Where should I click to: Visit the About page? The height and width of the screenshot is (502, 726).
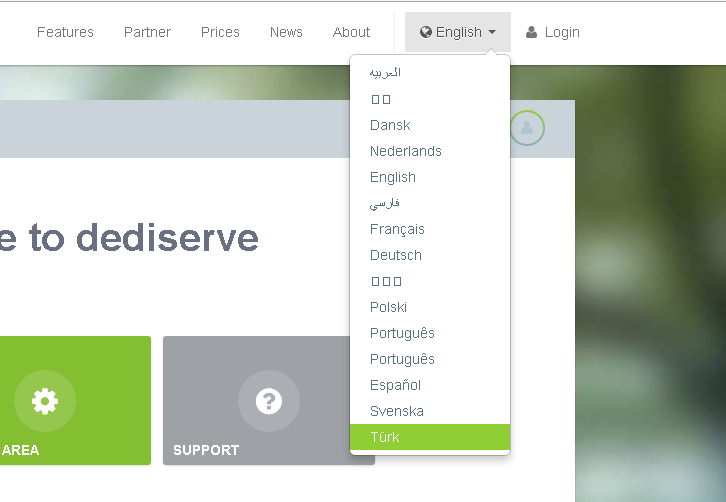point(351,32)
